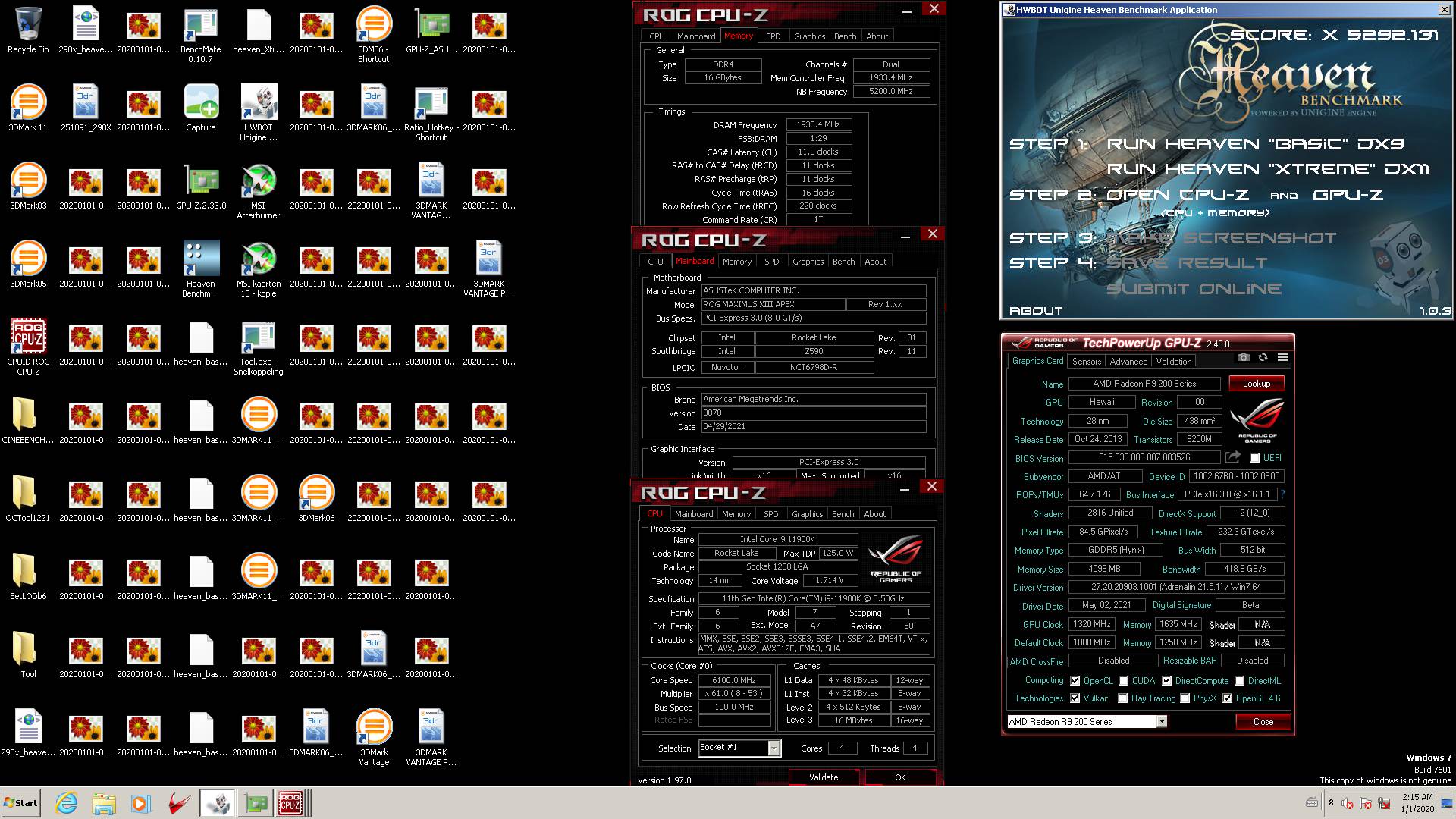Screen dimensions: 1456x819
Task: Click the OK button in CPU-Z
Action: tap(900, 777)
